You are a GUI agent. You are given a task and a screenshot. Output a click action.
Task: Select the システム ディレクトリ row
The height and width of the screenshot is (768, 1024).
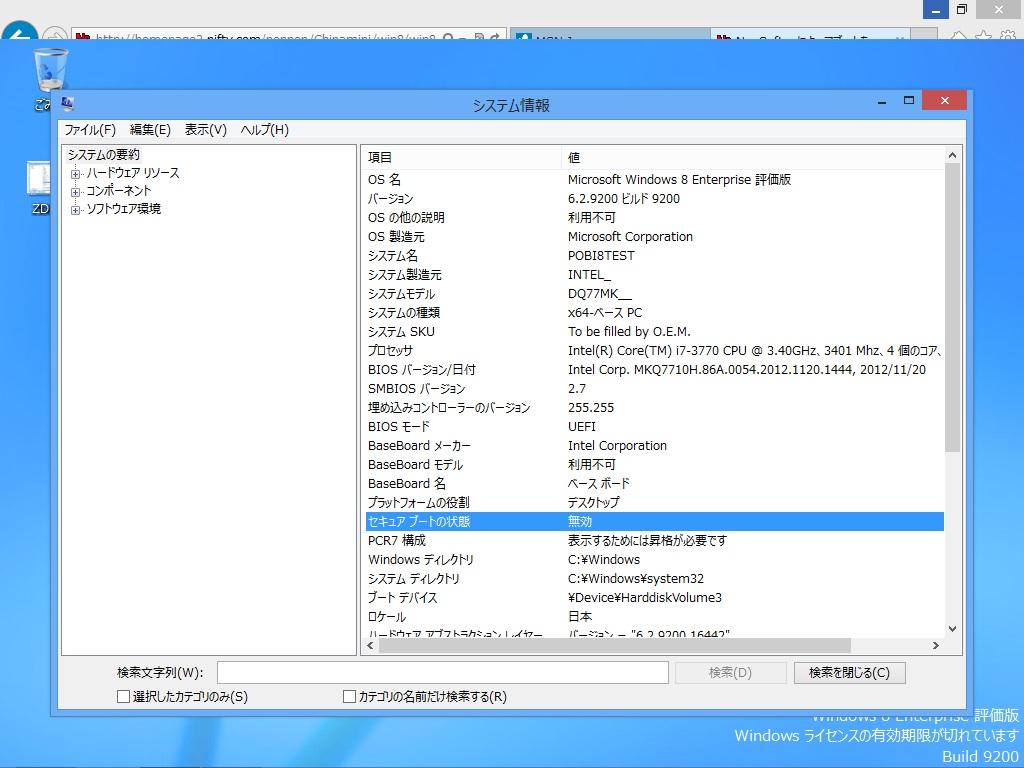click(x=653, y=579)
